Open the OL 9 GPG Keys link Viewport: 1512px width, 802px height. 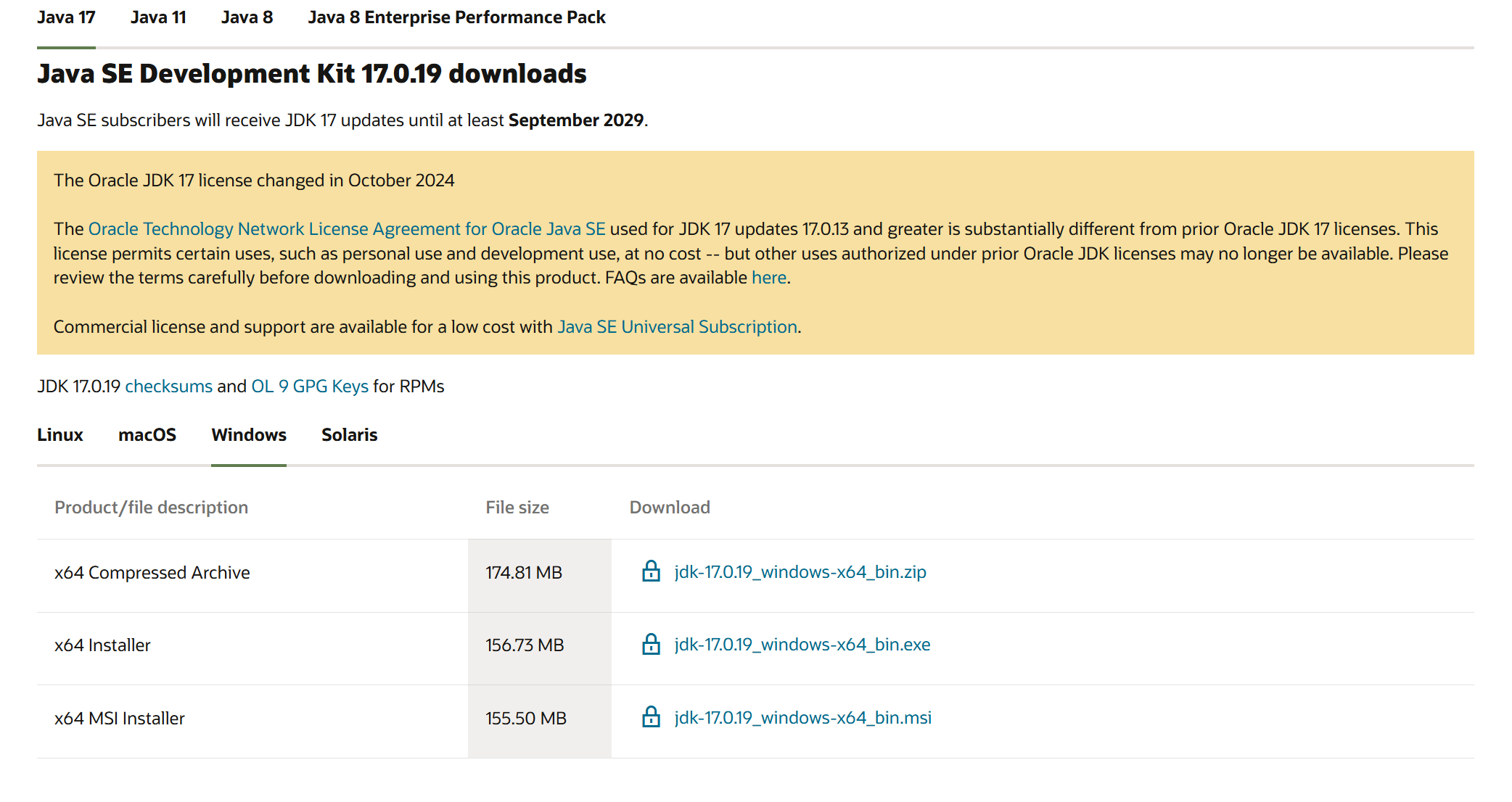click(x=310, y=386)
